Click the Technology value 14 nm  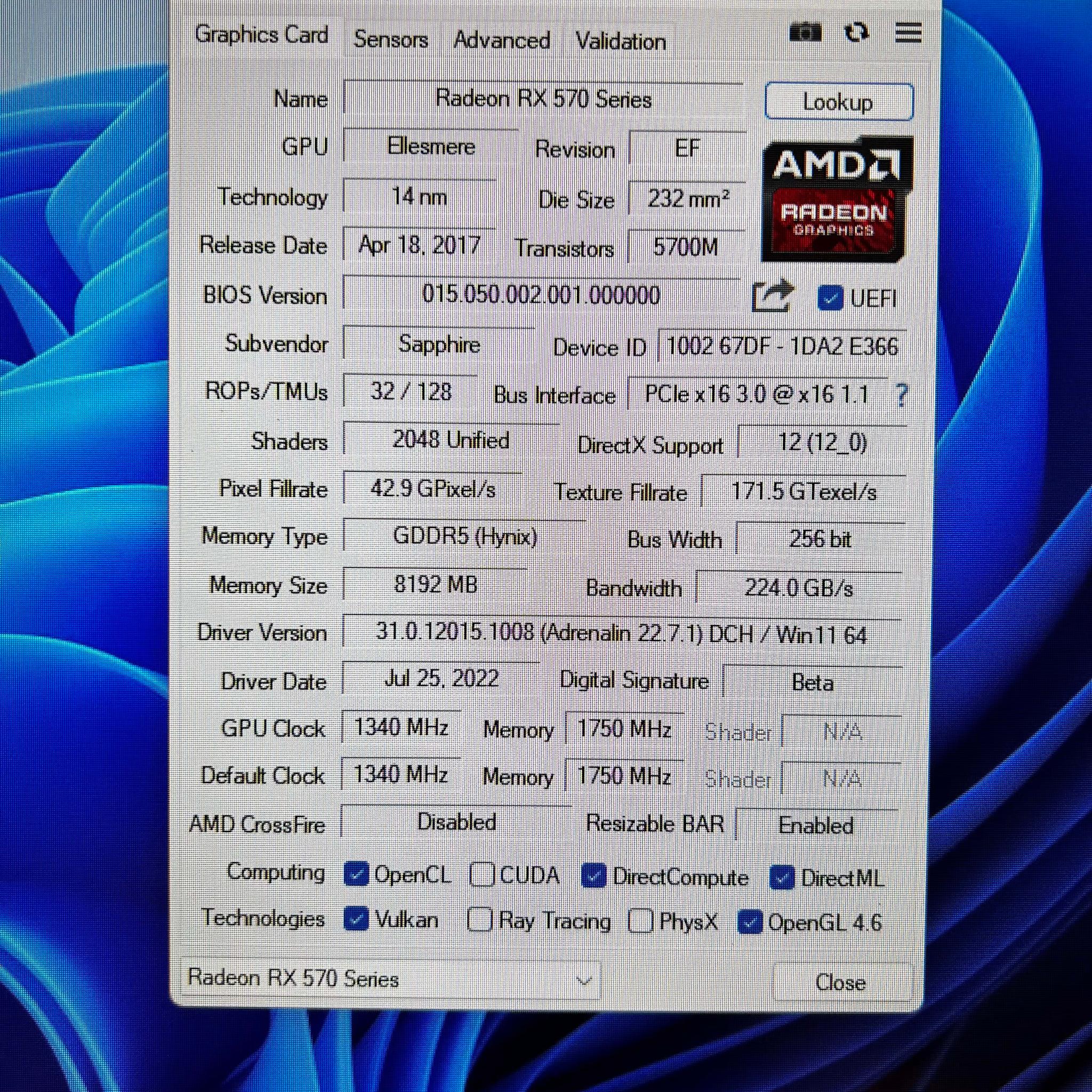420,196
